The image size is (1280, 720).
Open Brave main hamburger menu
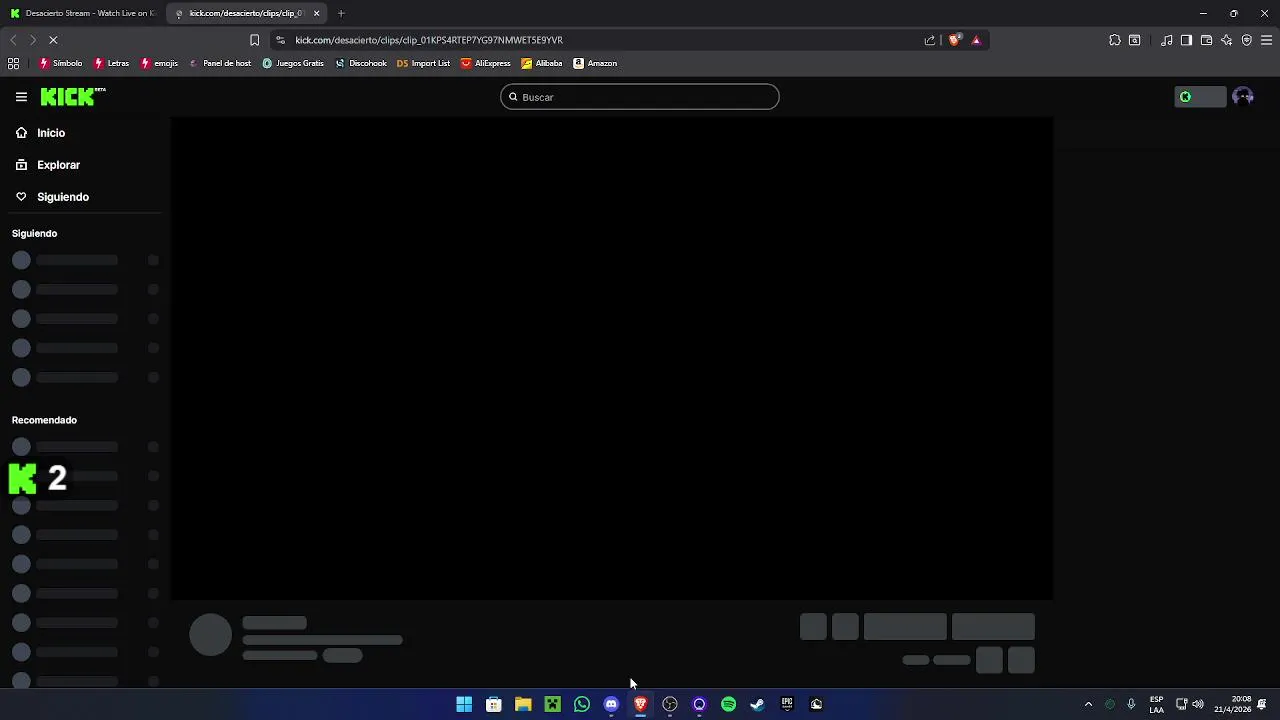point(1267,40)
